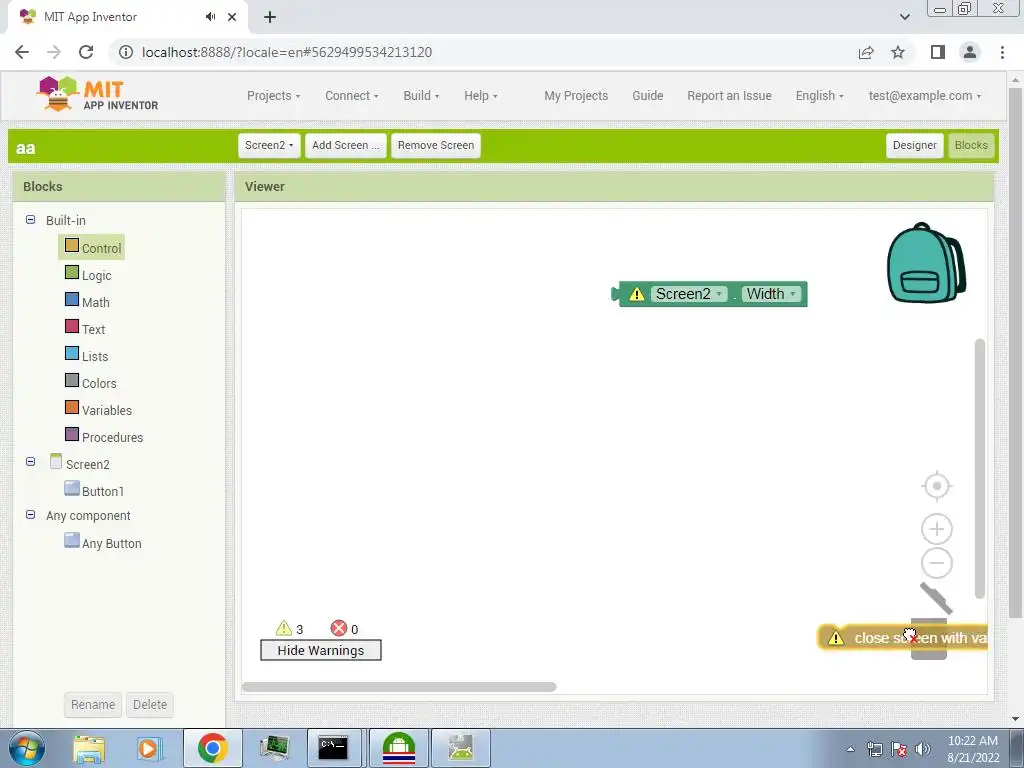Viewport: 1024px width, 768px height.
Task: Click the workspace horizontal scrollbar
Action: tap(399, 687)
